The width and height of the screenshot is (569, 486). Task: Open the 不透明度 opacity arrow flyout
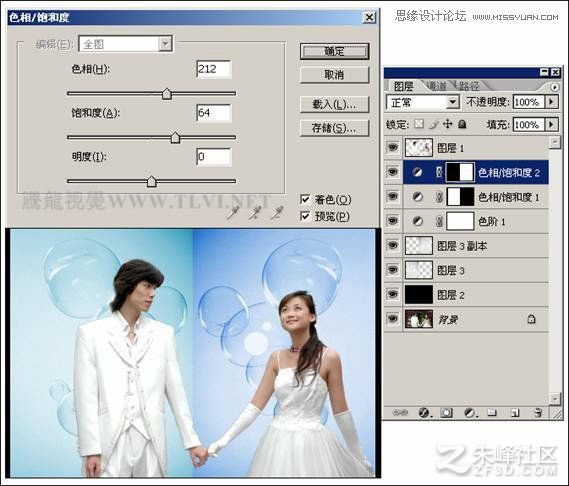(x=552, y=102)
